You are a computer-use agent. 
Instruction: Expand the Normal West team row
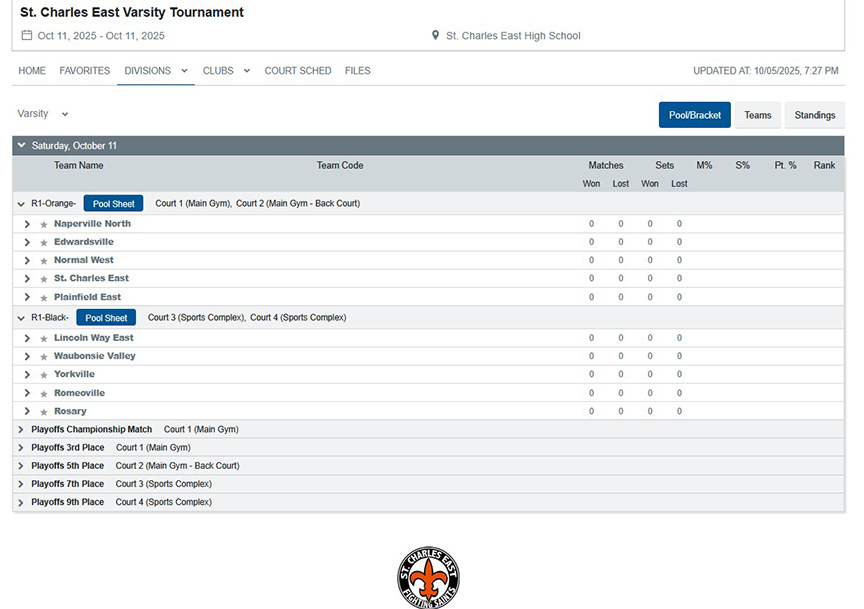point(27,261)
